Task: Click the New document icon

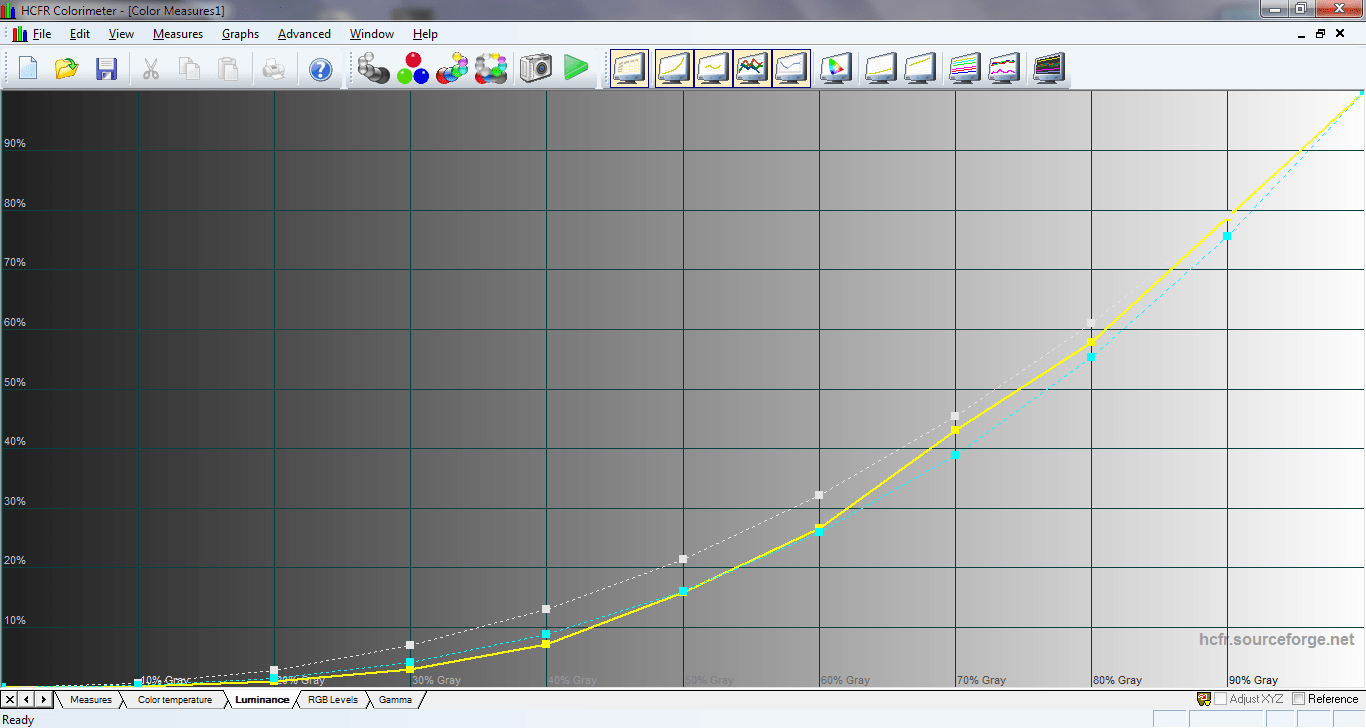Action: click(28, 68)
